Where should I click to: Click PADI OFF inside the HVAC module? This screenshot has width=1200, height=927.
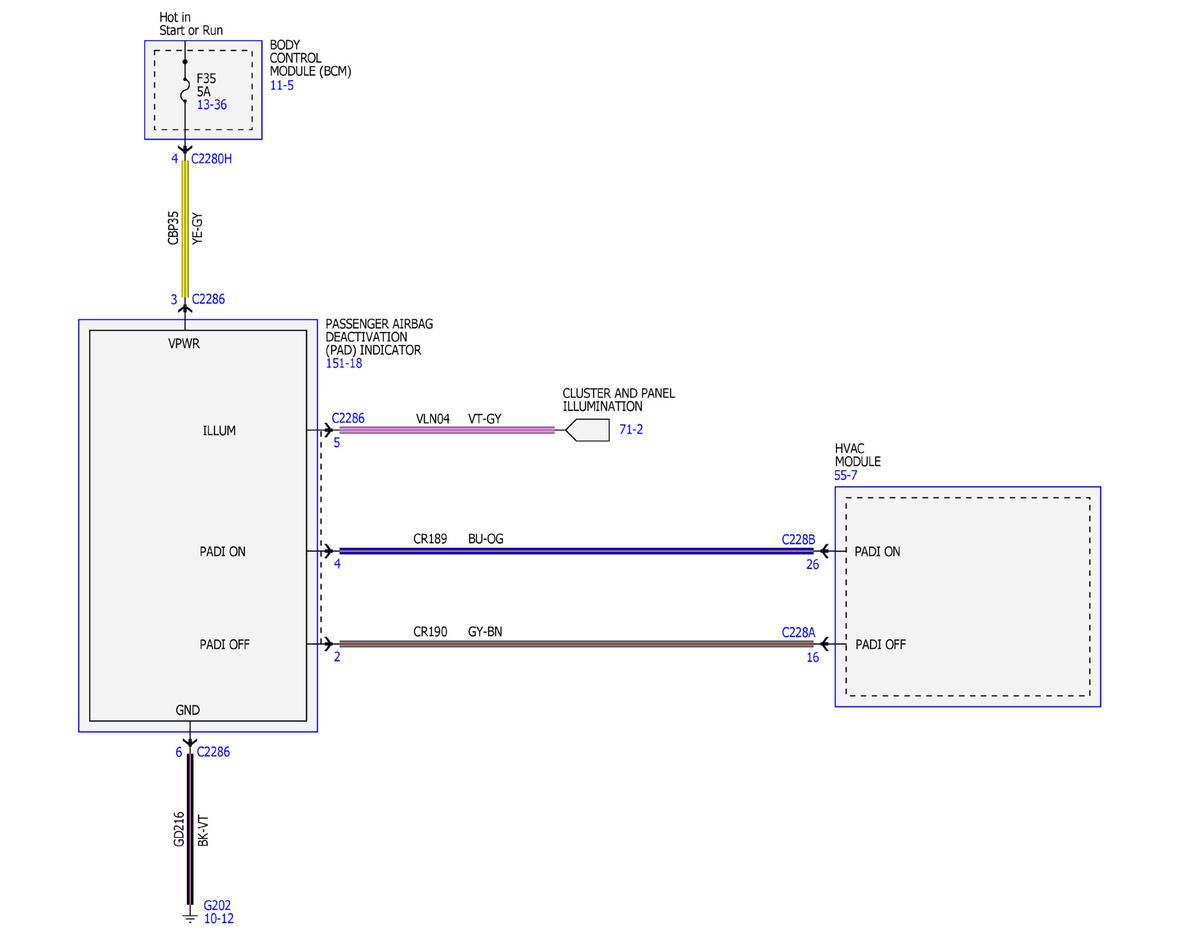881,645
